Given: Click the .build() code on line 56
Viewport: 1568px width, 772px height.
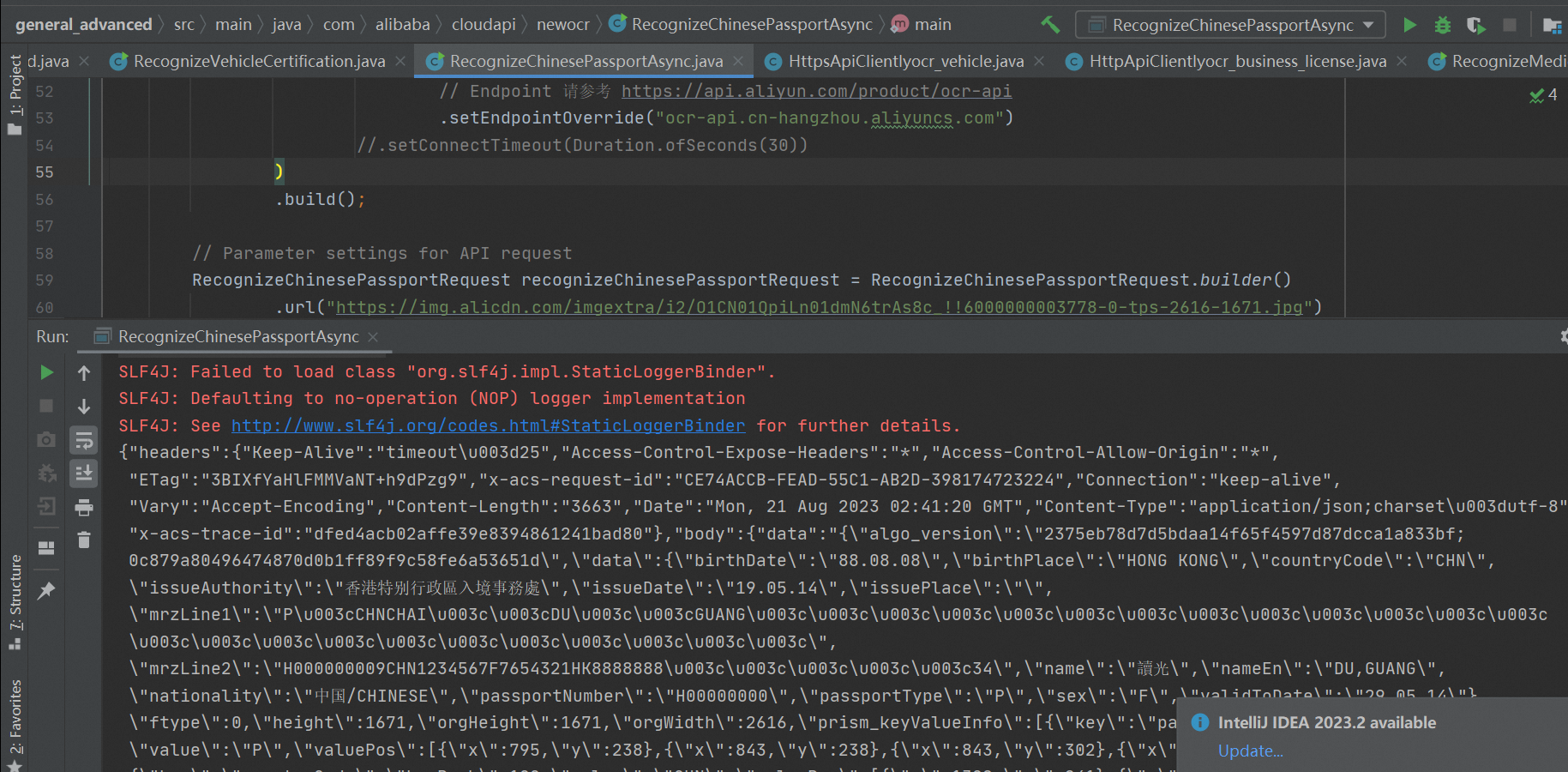Looking at the screenshot, I should [x=320, y=199].
